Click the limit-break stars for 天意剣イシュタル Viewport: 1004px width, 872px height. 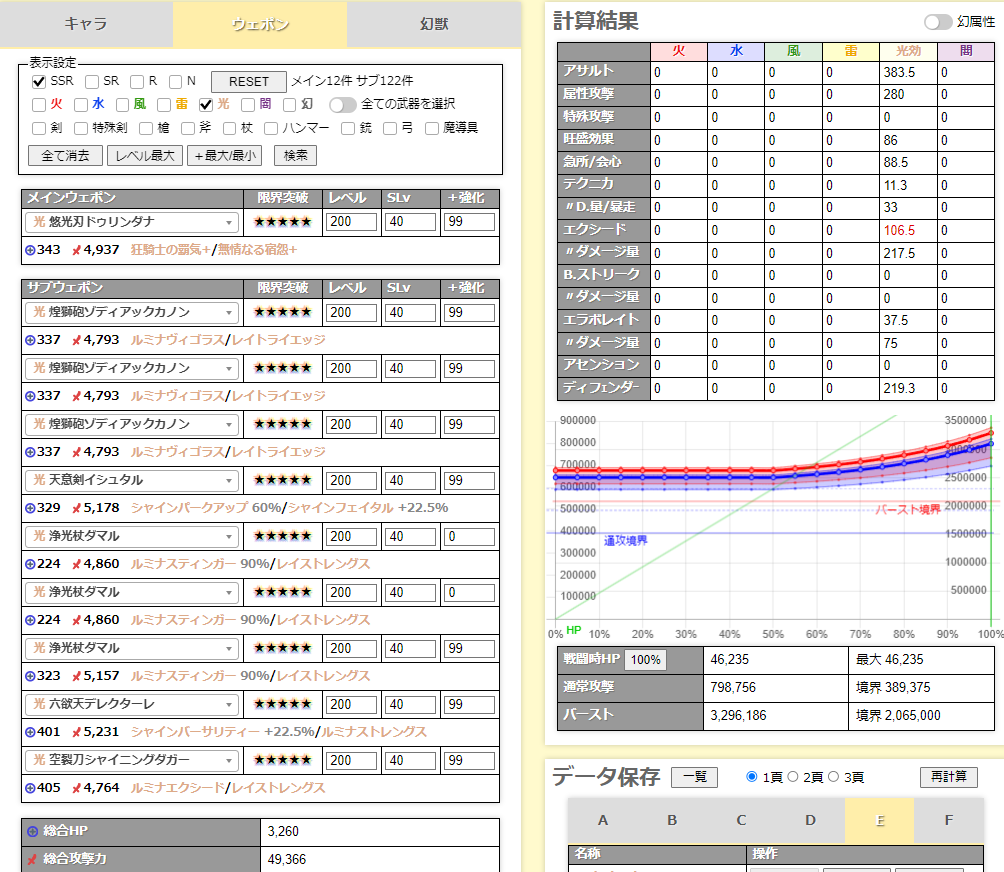point(282,480)
